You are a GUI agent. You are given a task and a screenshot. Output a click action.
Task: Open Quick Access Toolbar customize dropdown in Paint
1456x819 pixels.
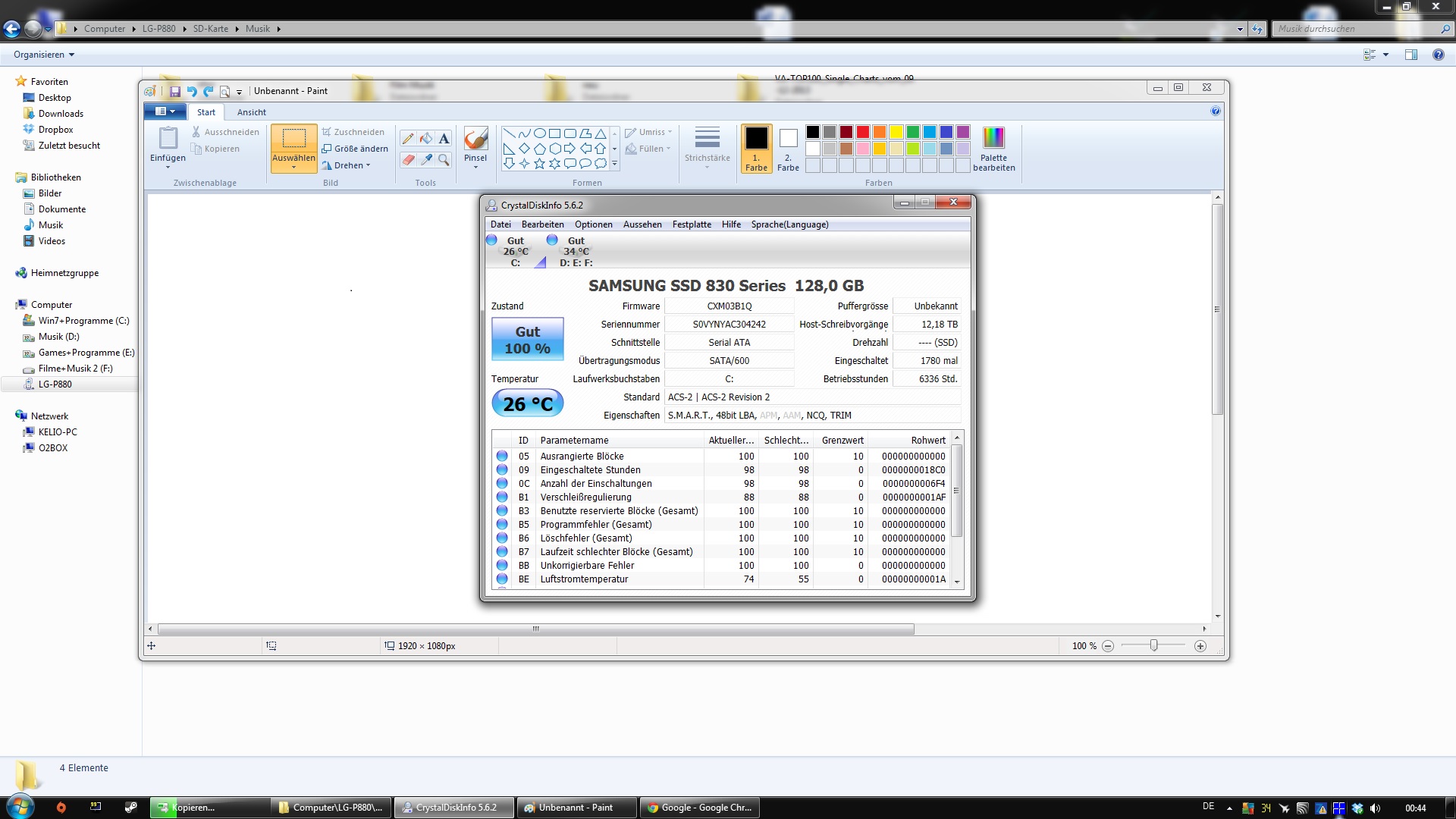point(239,92)
